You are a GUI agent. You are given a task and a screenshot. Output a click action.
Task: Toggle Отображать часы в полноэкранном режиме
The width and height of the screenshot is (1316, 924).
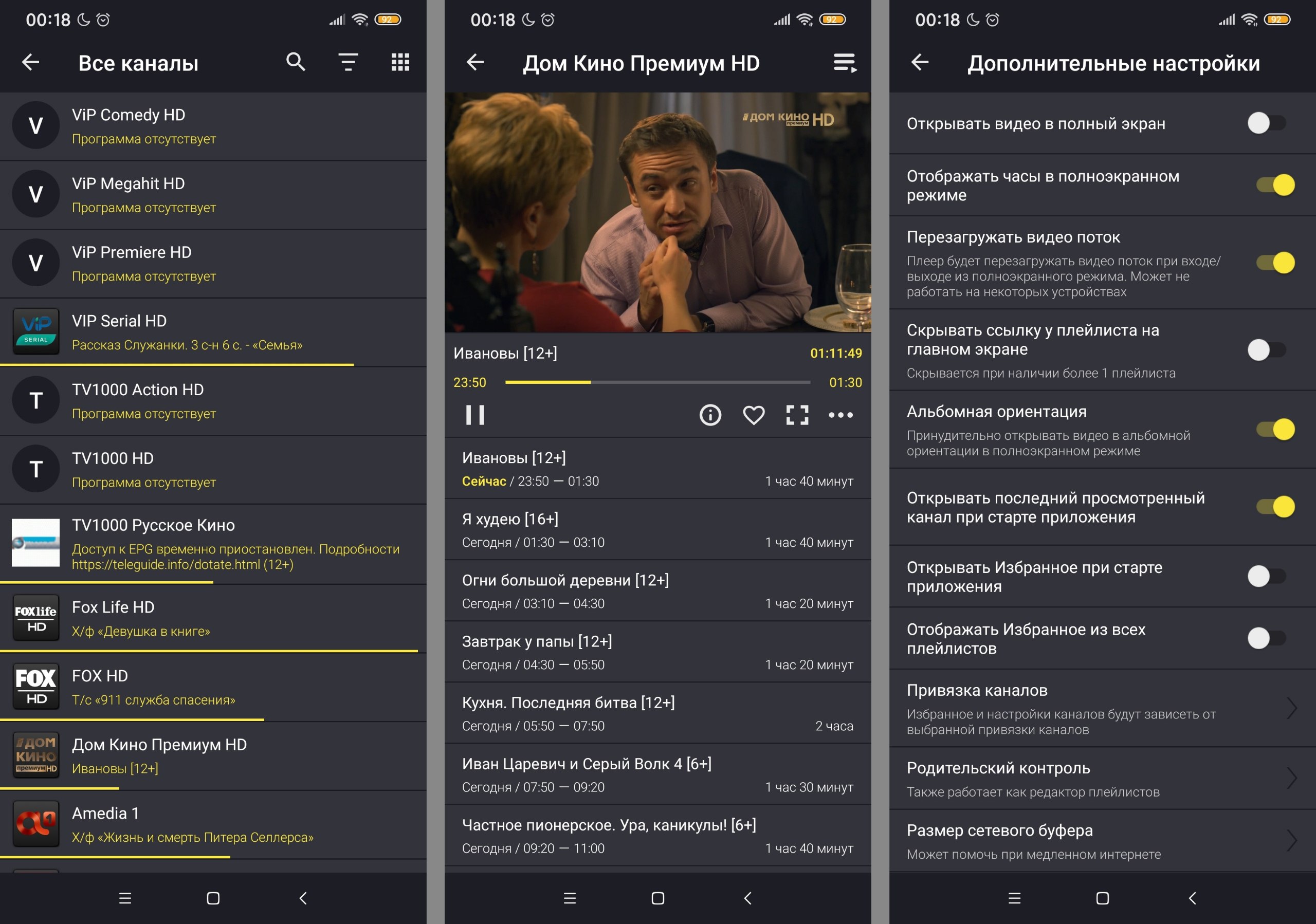[1275, 185]
